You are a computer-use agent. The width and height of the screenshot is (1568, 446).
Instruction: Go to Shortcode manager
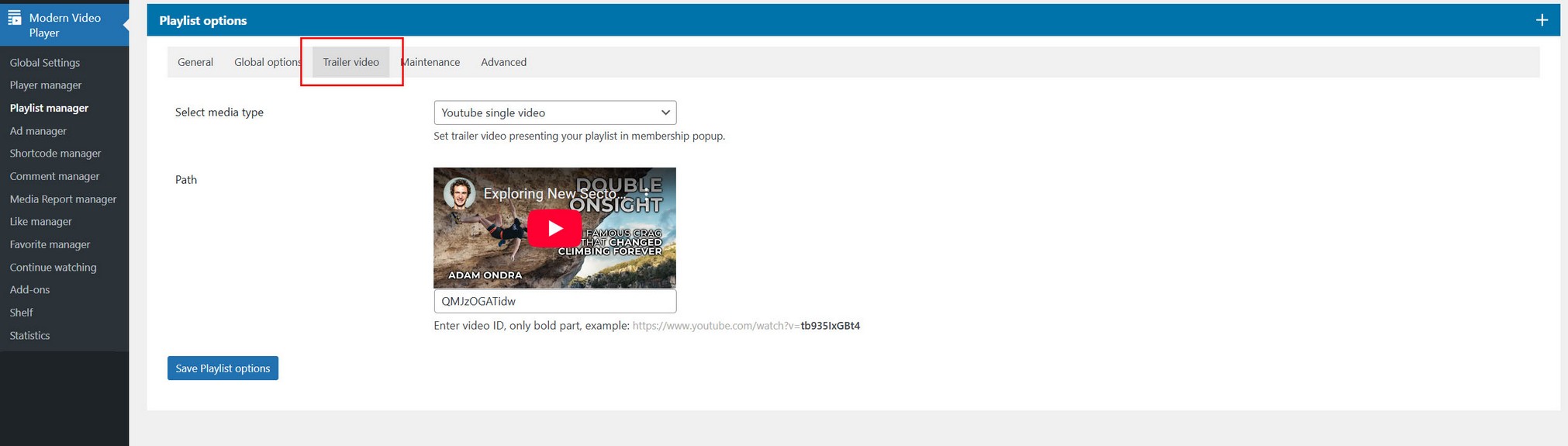55,154
